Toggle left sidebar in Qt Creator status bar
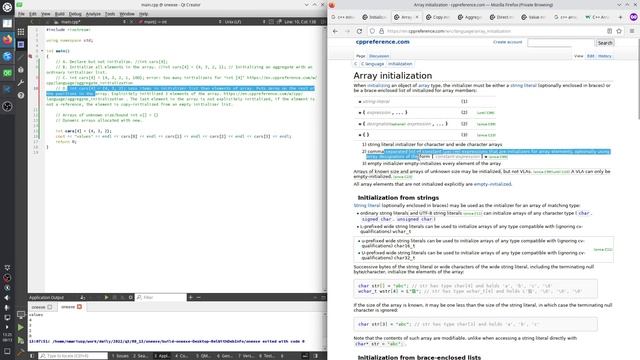The image size is (640, 360). click(32, 356)
